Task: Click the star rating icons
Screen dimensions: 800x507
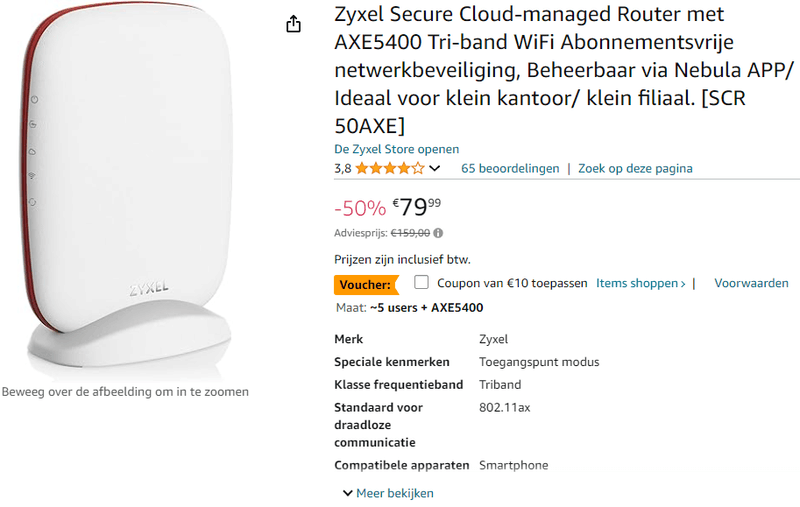Action: point(389,169)
